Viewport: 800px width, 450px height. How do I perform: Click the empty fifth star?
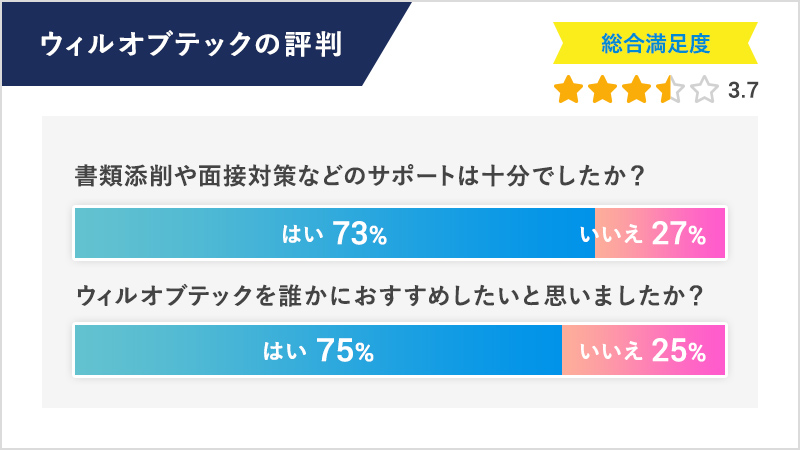[x=705, y=90]
